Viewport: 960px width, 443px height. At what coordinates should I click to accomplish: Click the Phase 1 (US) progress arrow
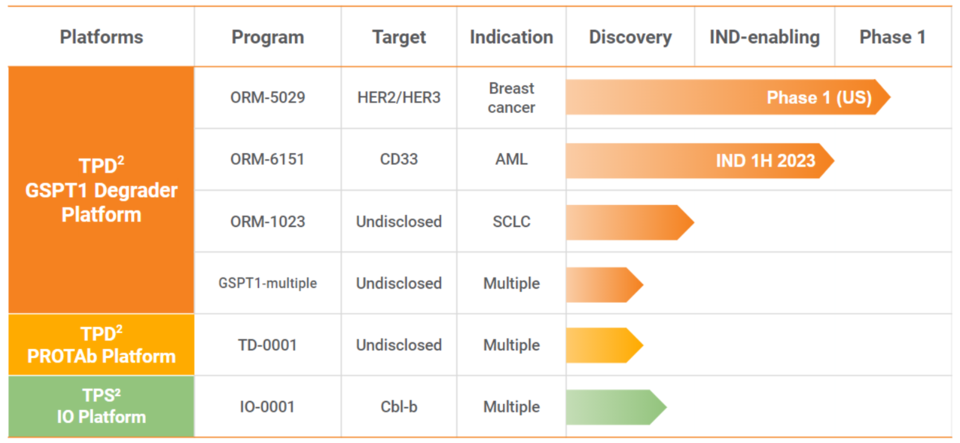(727, 98)
